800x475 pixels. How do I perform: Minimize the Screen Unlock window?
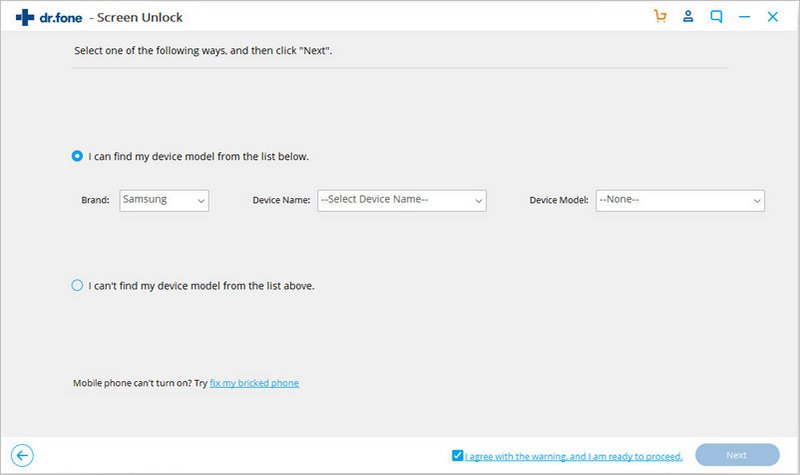point(744,17)
